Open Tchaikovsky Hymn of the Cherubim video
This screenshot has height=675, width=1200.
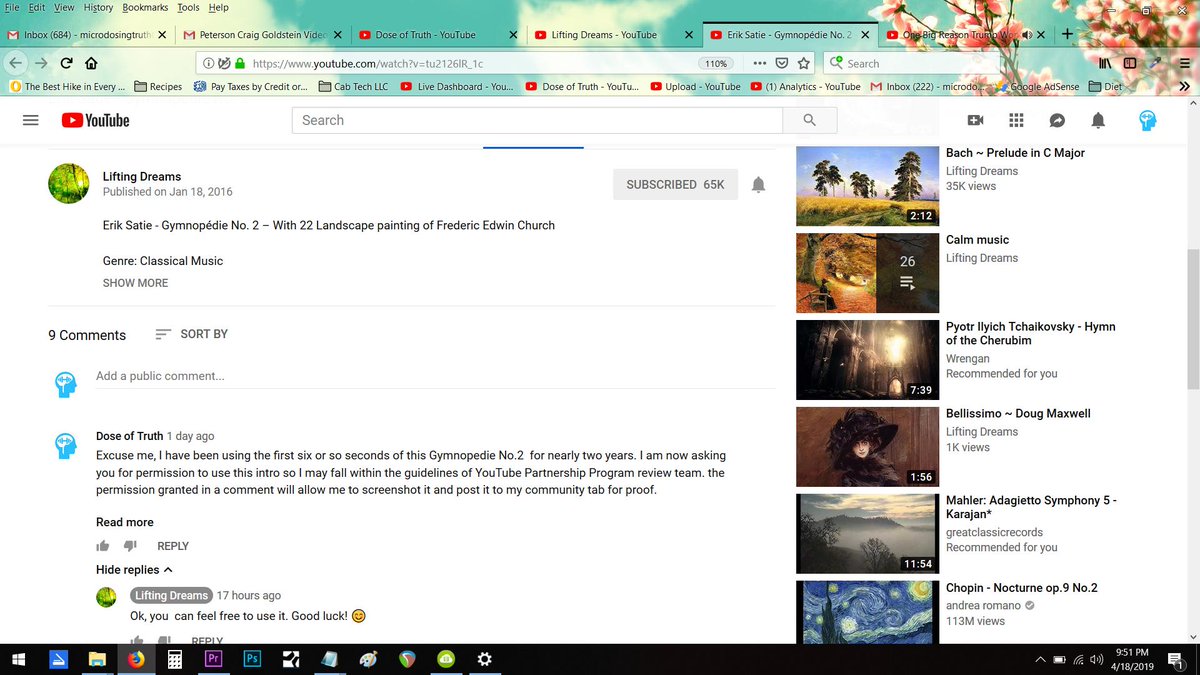(x=866, y=360)
